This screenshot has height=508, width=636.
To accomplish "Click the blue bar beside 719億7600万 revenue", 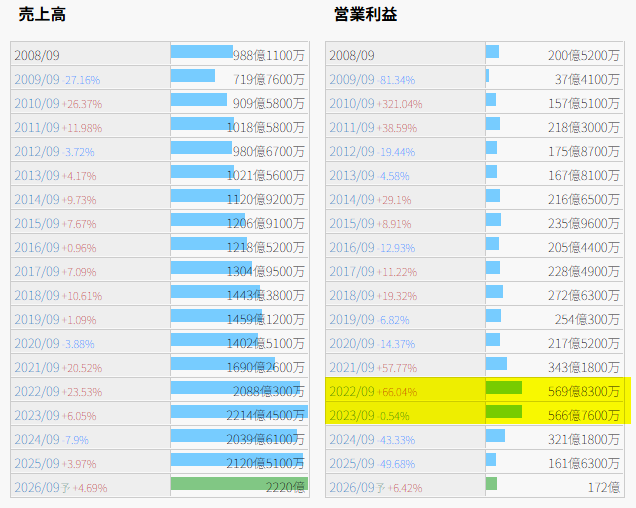I will click(x=193, y=76).
